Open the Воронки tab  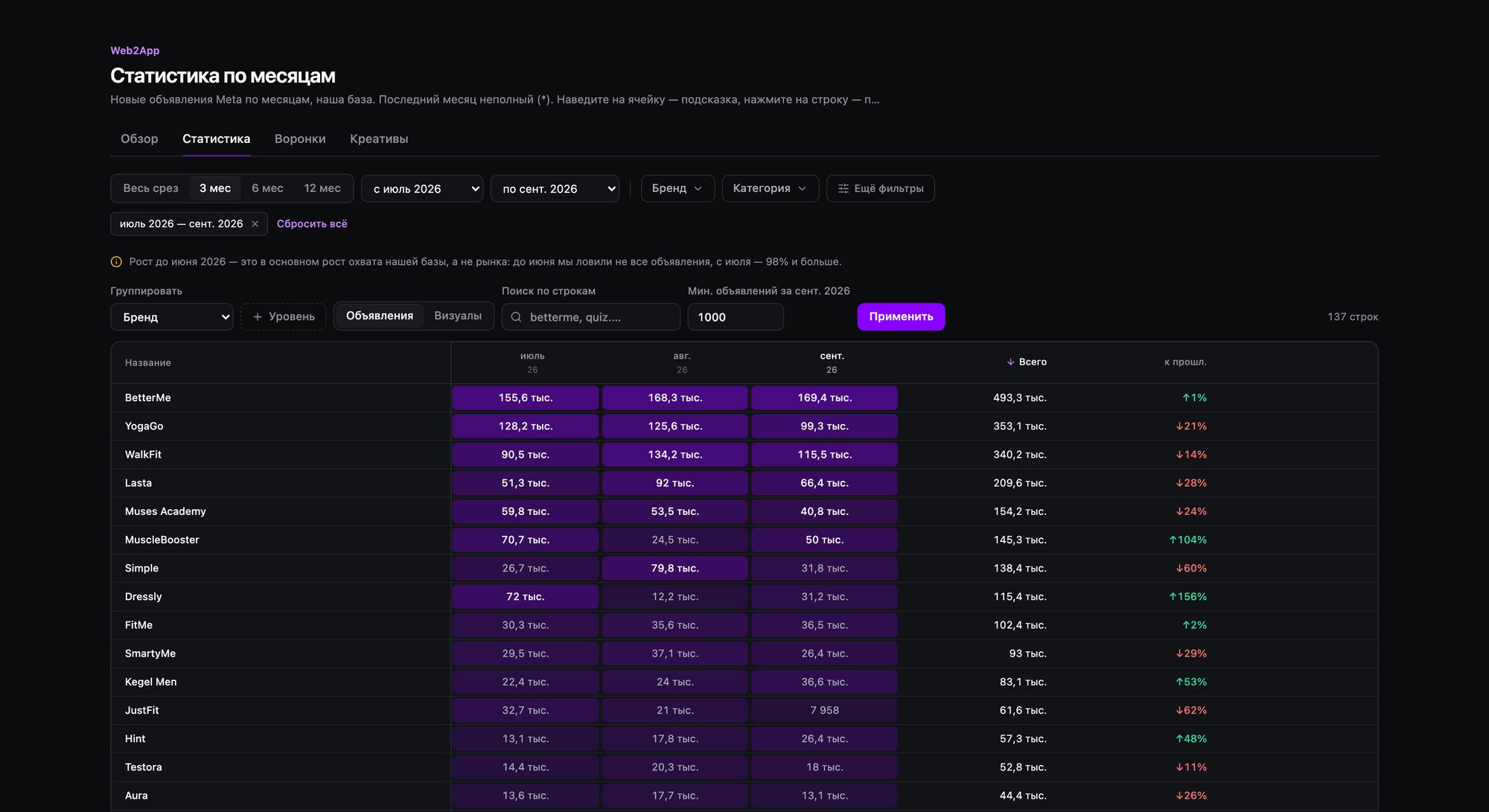[300, 139]
